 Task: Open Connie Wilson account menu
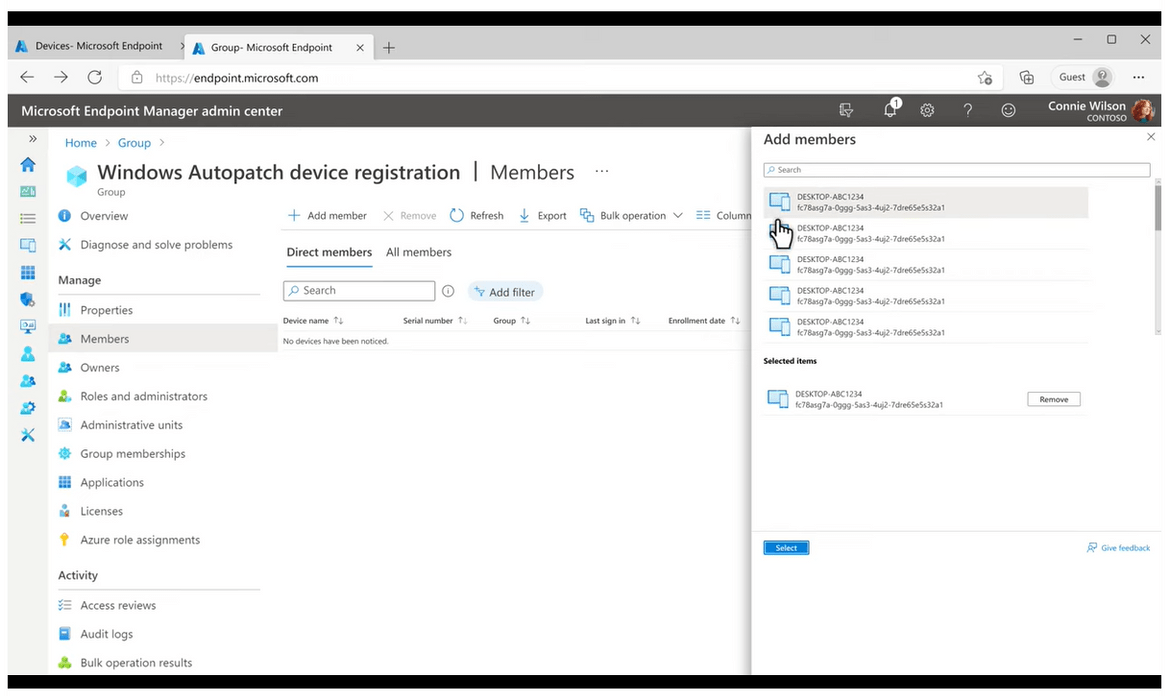point(1101,110)
